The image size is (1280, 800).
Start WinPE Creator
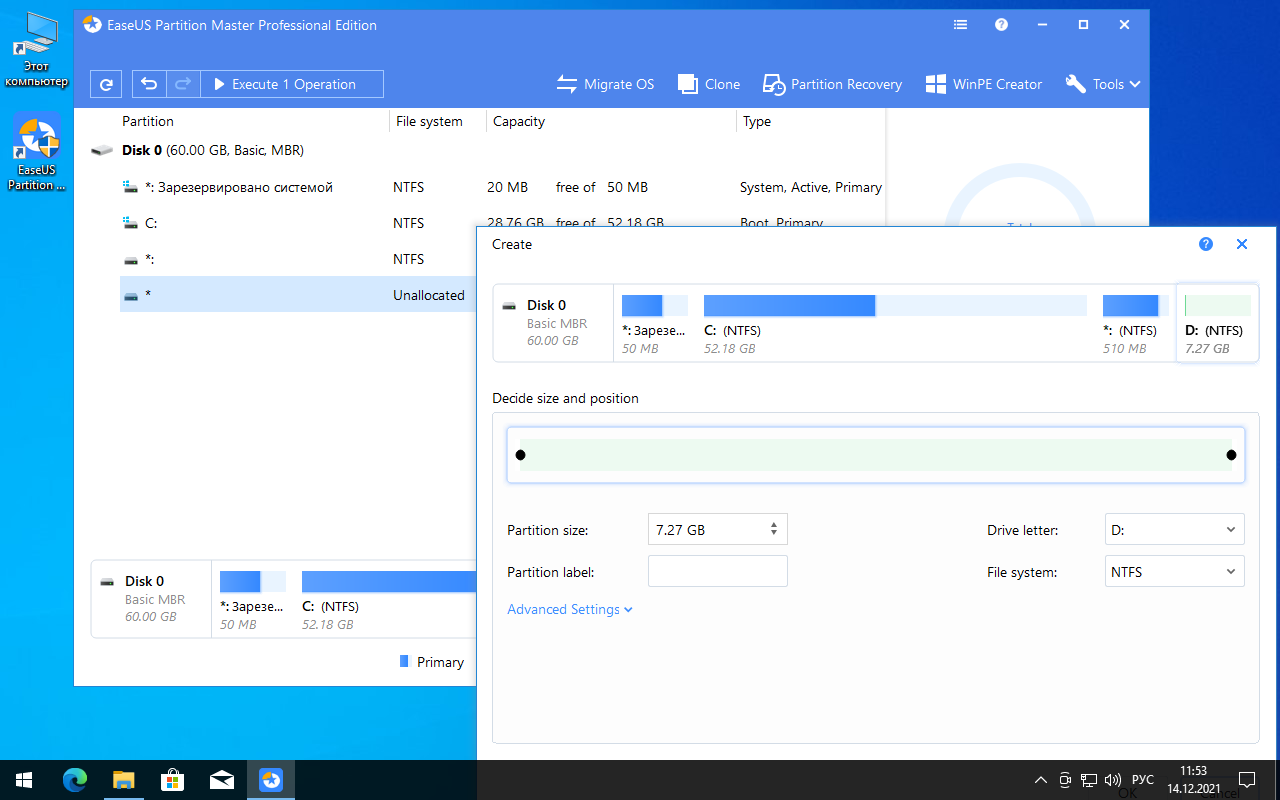[x=984, y=84]
